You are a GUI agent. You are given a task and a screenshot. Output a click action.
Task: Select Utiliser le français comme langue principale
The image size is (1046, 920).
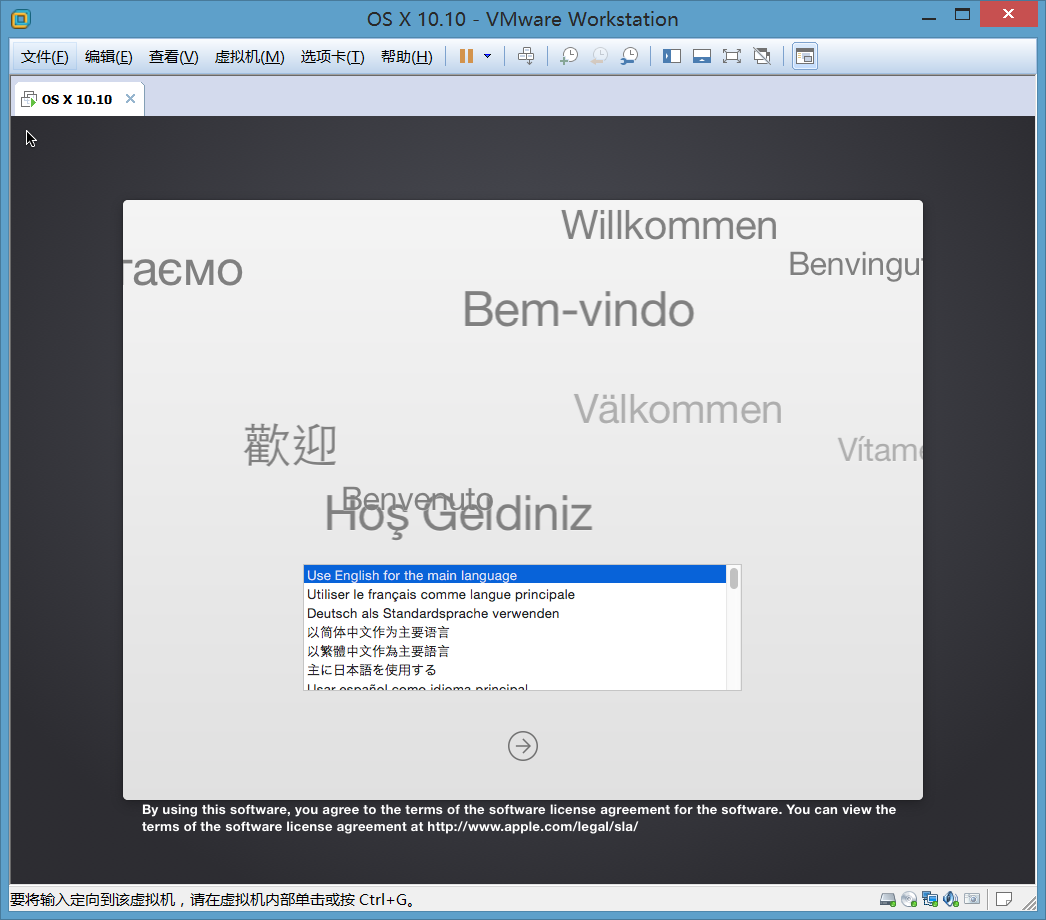pyautogui.click(x=514, y=594)
